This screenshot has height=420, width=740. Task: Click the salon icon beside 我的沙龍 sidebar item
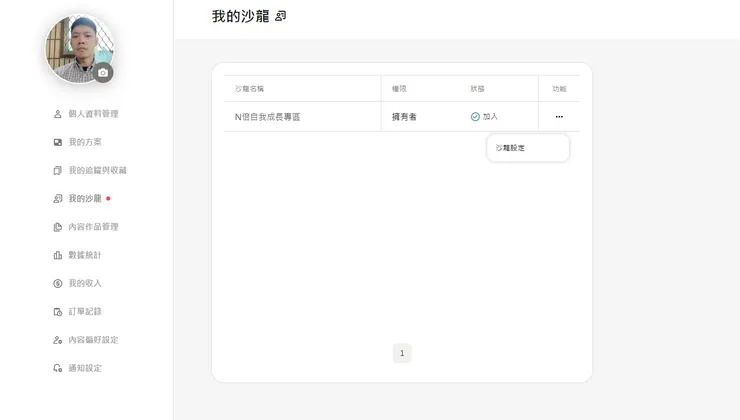click(x=58, y=199)
